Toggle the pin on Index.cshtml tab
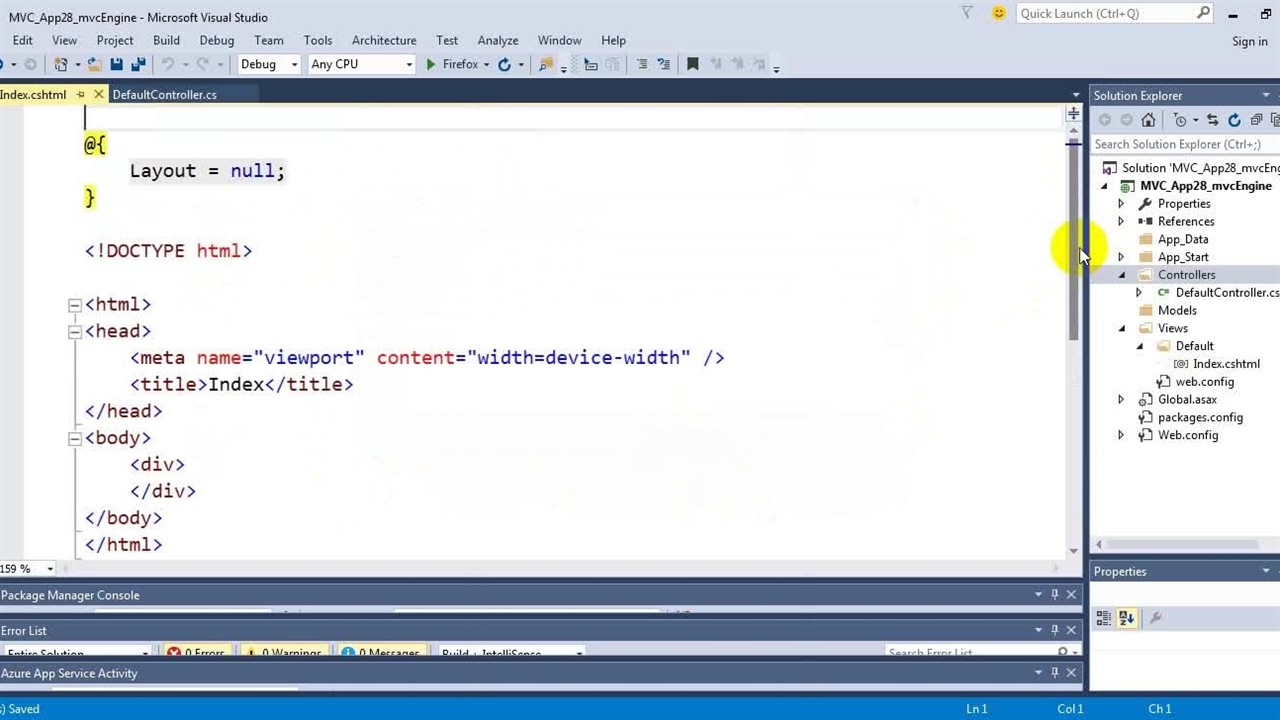 [x=80, y=94]
